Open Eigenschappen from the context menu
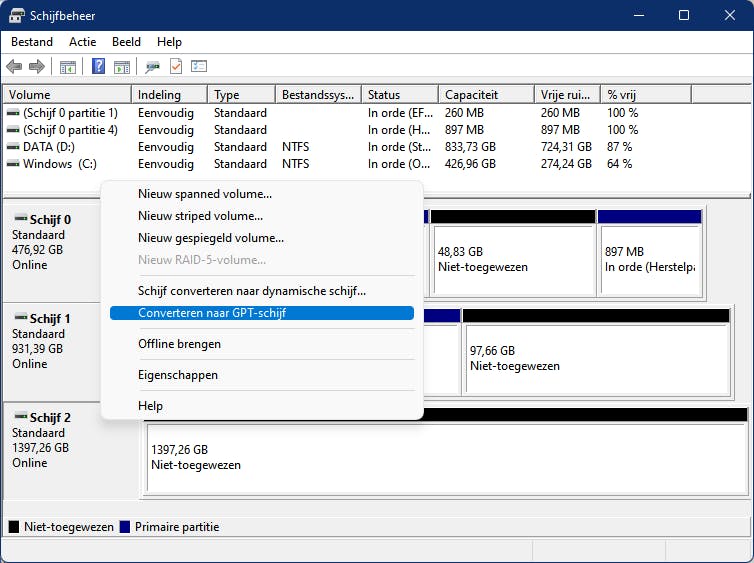 point(178,375)
